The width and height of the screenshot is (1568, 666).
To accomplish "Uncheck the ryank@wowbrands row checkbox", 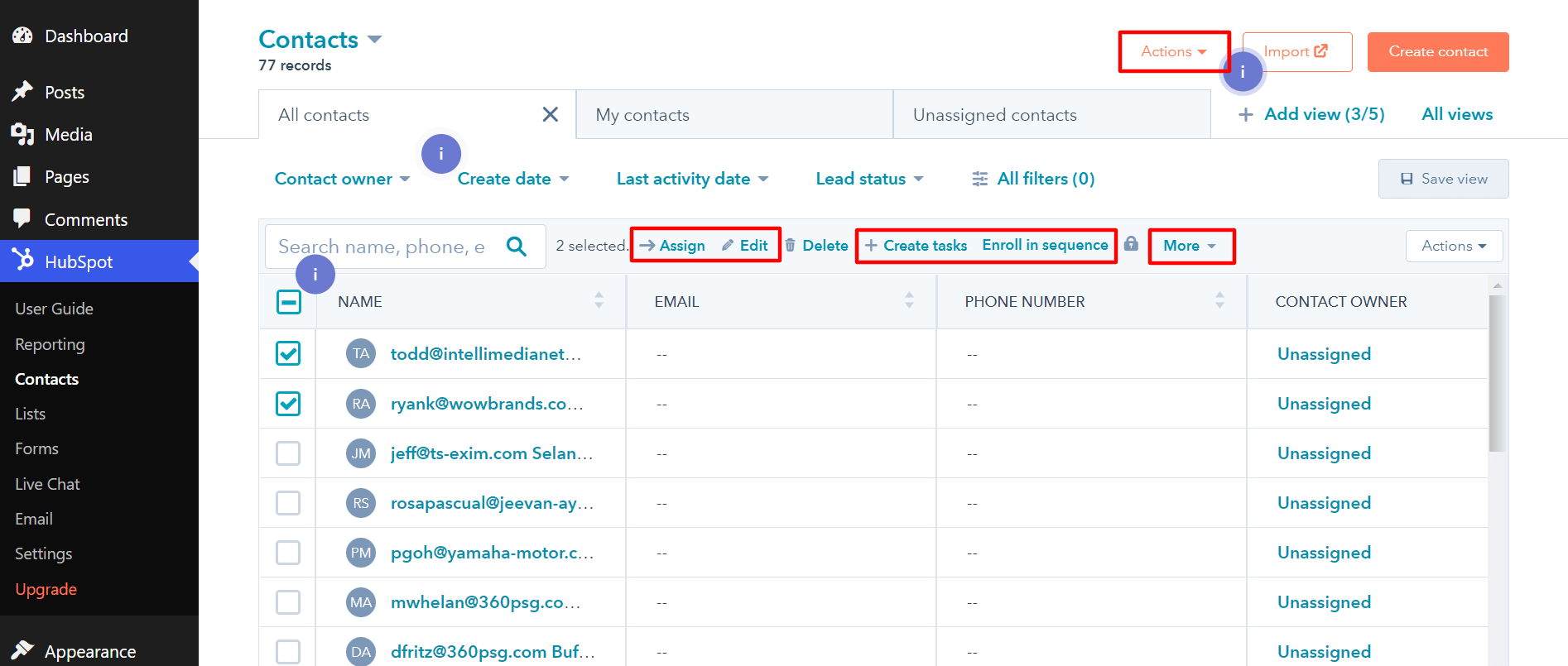I will click(288, 404).
